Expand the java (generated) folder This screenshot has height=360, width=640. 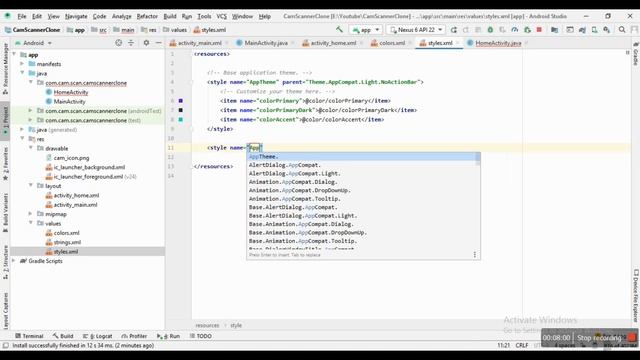click(22, 129)
